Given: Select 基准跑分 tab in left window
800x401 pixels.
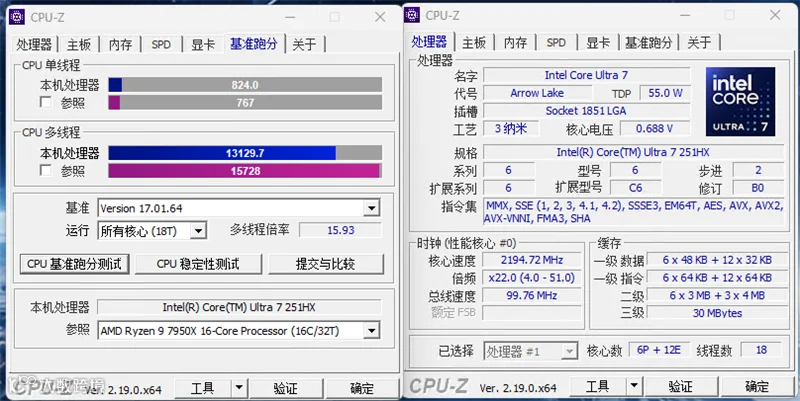Looking at the screenshot, I should 254,43.
